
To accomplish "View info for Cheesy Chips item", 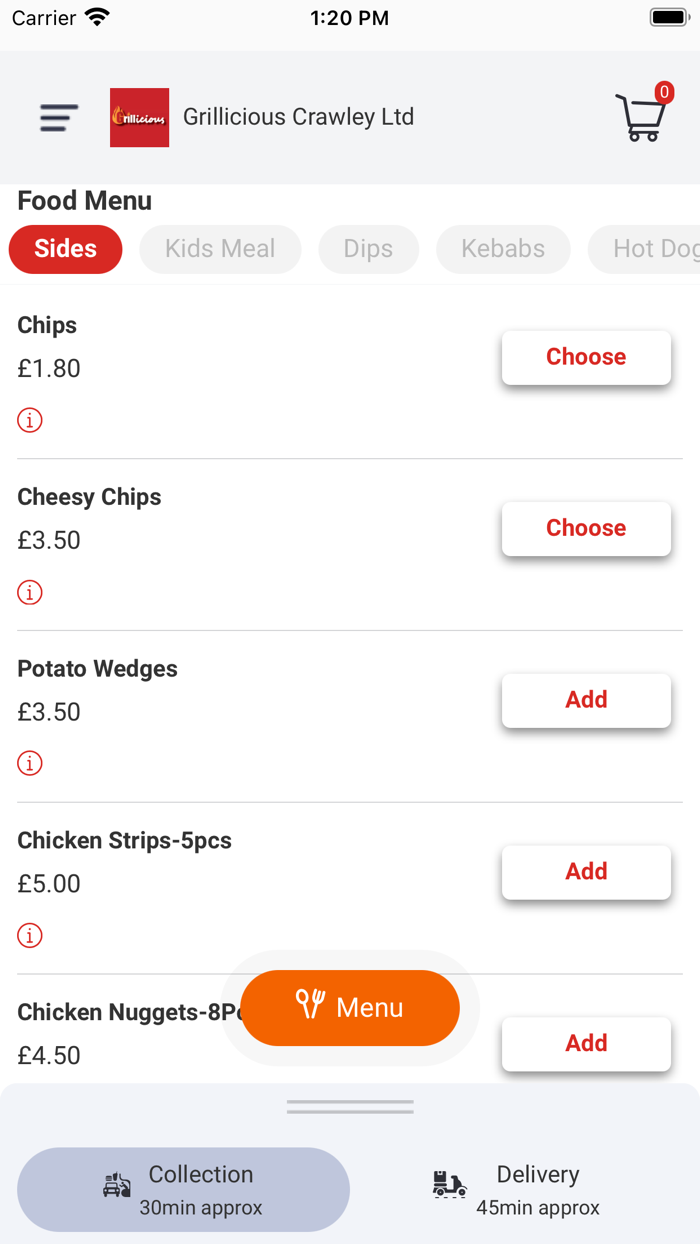I will 29,592.
